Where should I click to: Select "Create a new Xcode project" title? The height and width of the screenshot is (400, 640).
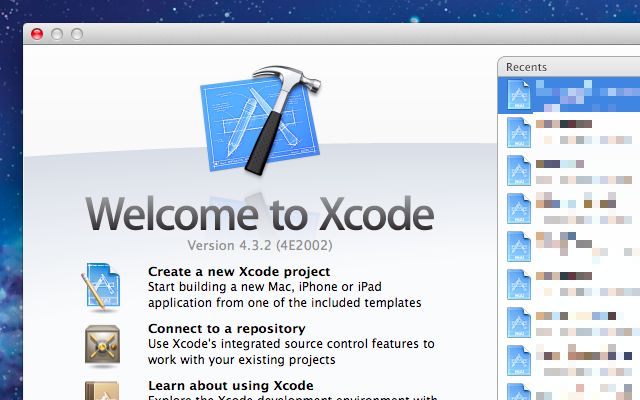[239, 271]
